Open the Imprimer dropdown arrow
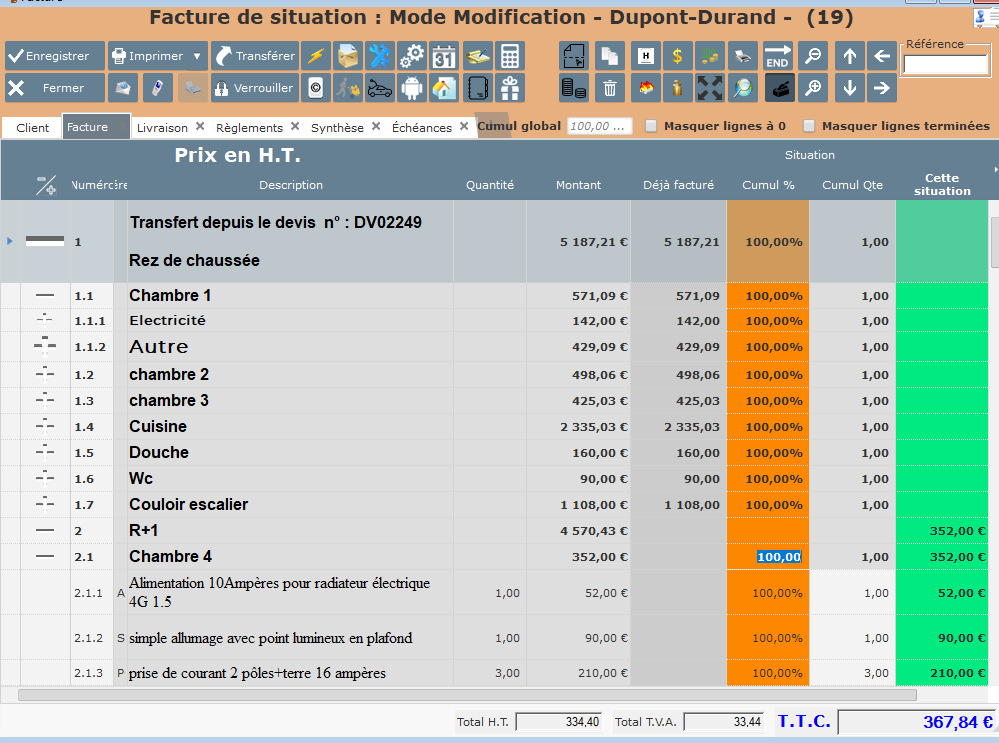 coord(197,57)
